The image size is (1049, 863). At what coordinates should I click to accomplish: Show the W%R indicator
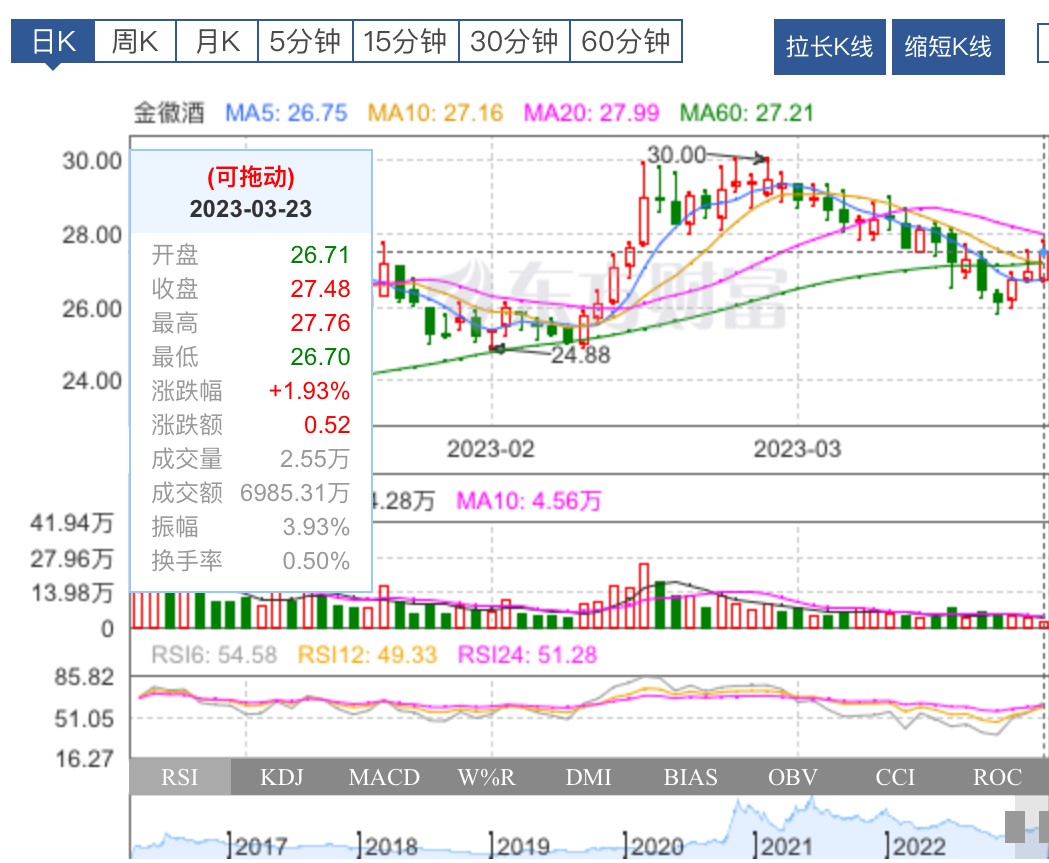pos(486,777)
